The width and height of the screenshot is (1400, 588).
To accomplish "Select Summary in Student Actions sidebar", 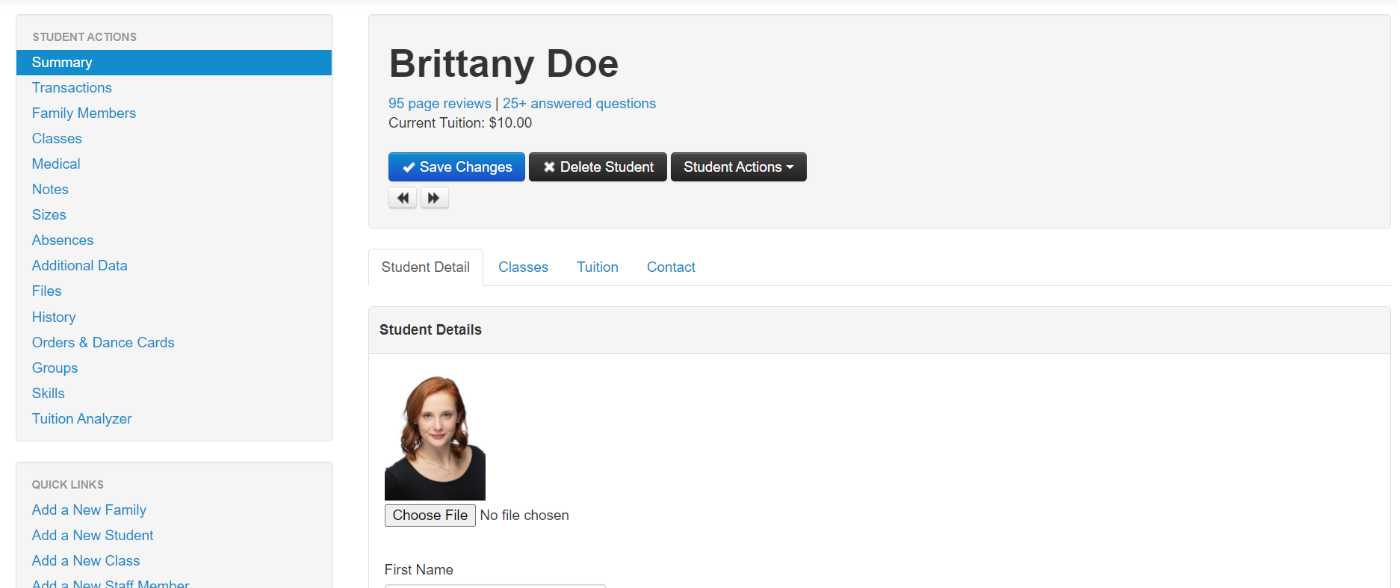I will 174,62.
